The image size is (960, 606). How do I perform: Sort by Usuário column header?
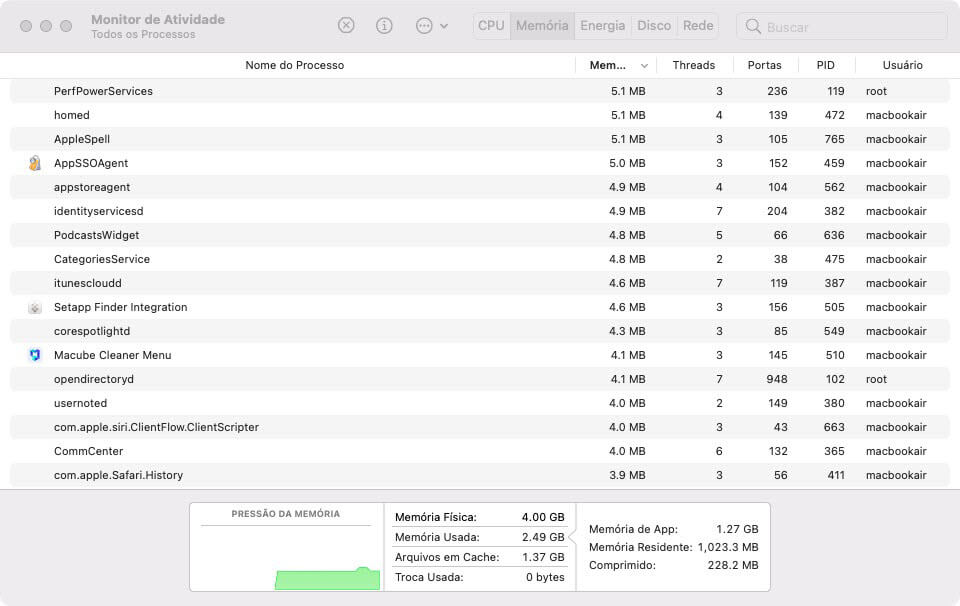902,65
